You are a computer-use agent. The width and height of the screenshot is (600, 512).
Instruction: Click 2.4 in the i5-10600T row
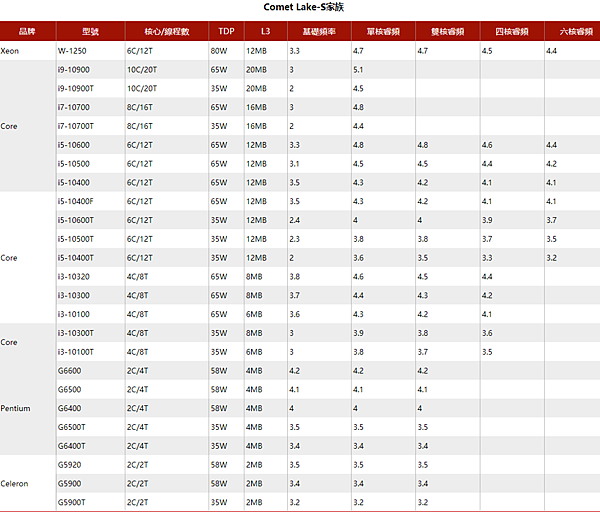pyautogui.click(x=295, y=220)
